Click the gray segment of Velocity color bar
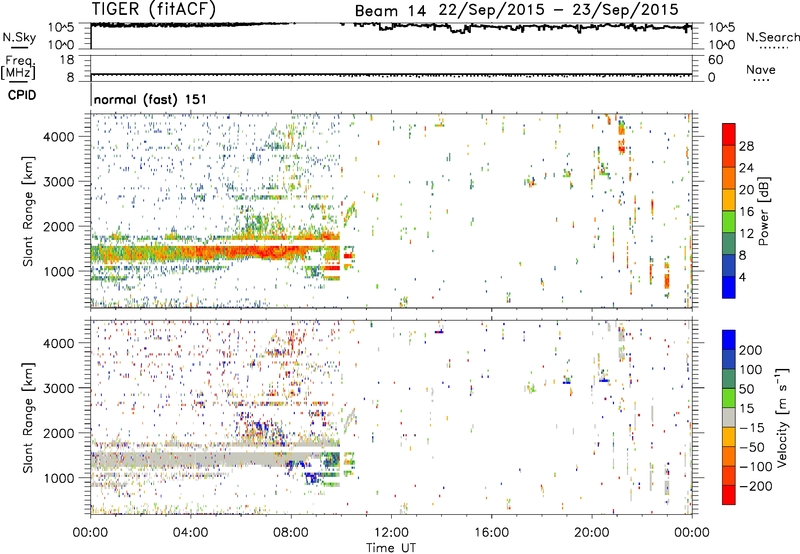800x554 pixels. tap(729, 418)
